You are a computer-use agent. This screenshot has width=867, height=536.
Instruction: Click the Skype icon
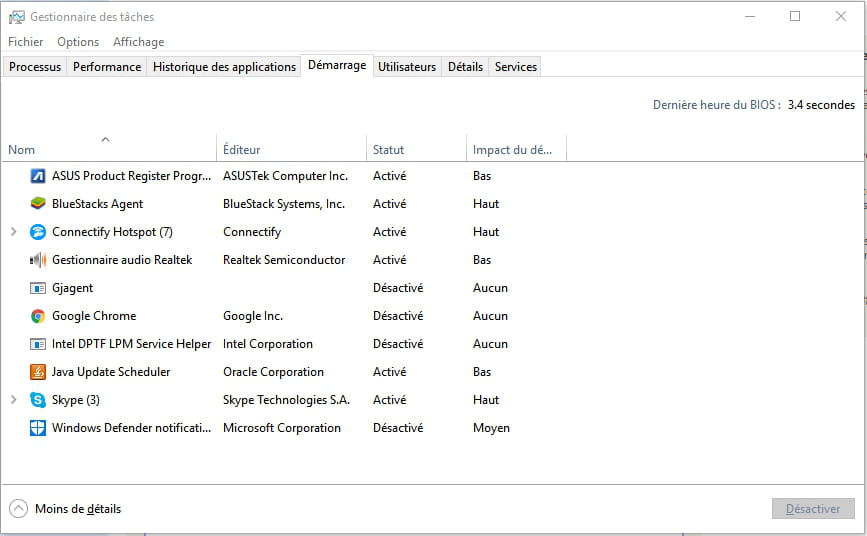tap(38, 400)
